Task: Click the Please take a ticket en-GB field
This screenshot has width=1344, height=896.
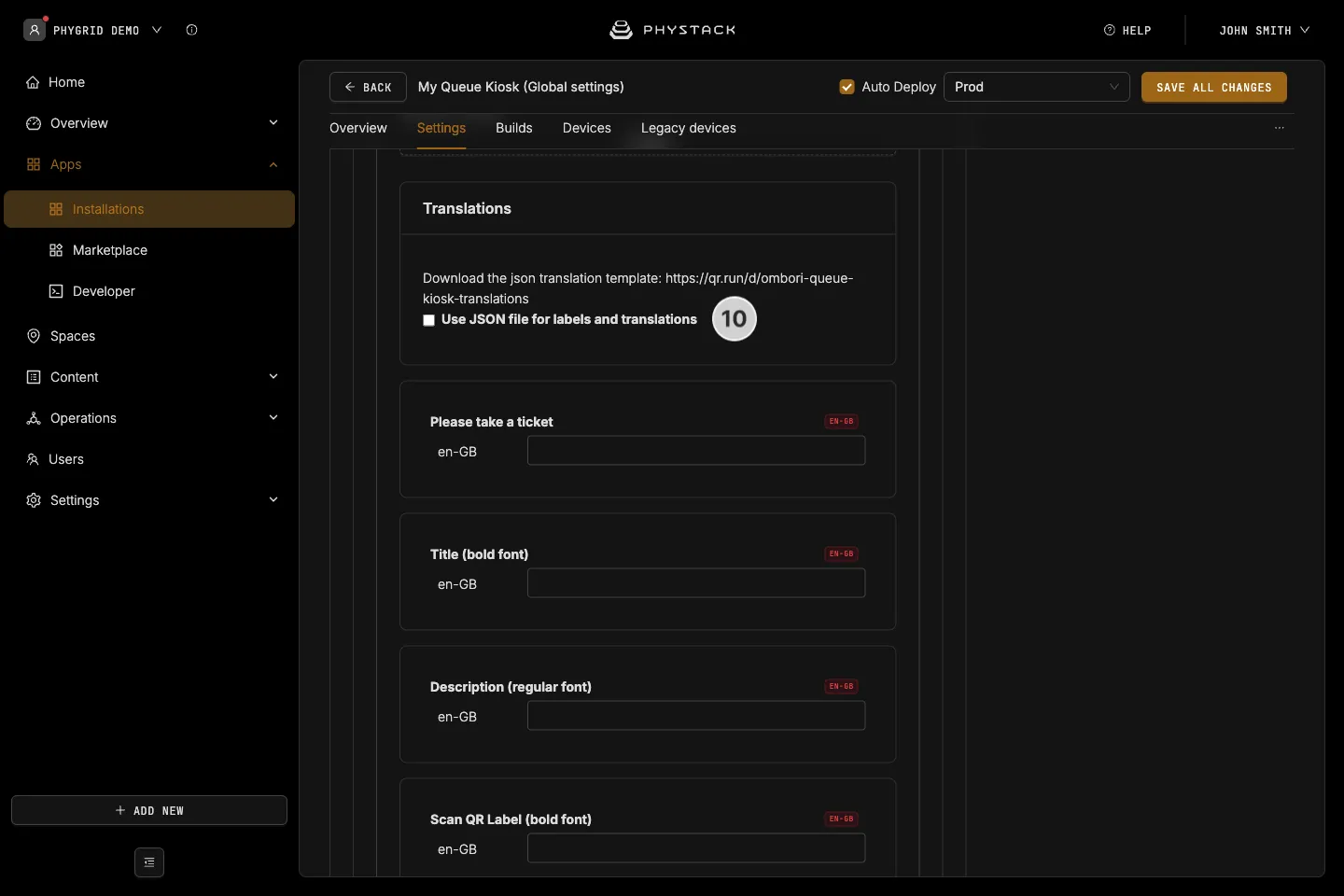Action: click(x=696, y=451)
